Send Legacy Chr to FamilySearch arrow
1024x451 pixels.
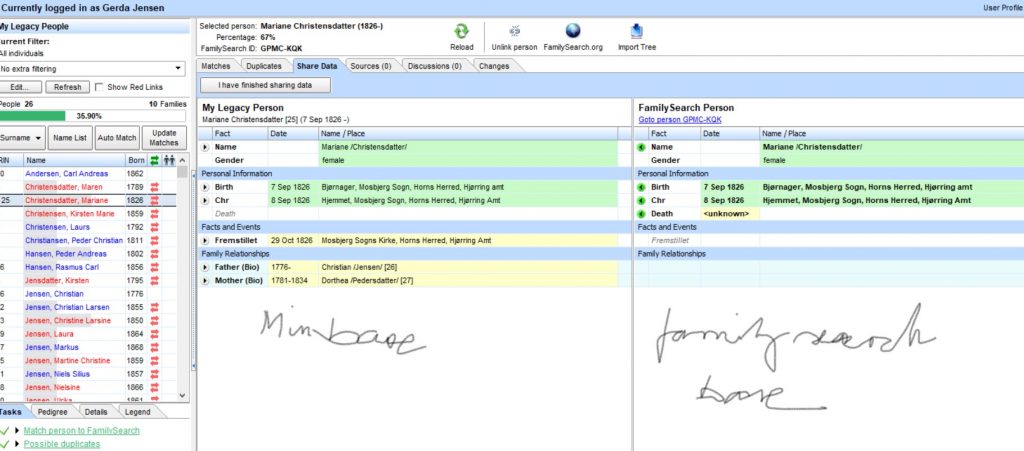click(x=205, y=200)
